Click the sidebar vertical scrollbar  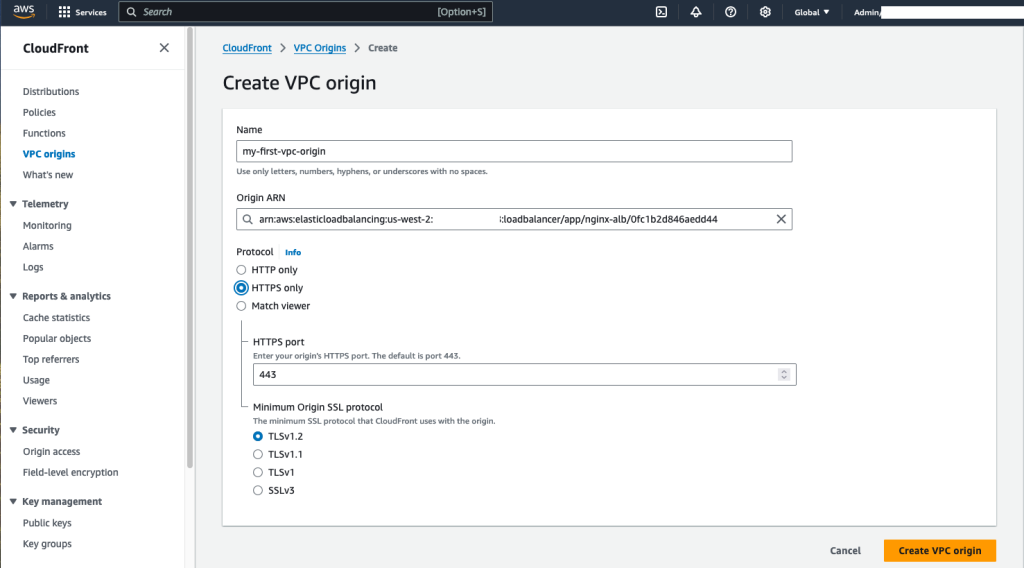[190, 248]
